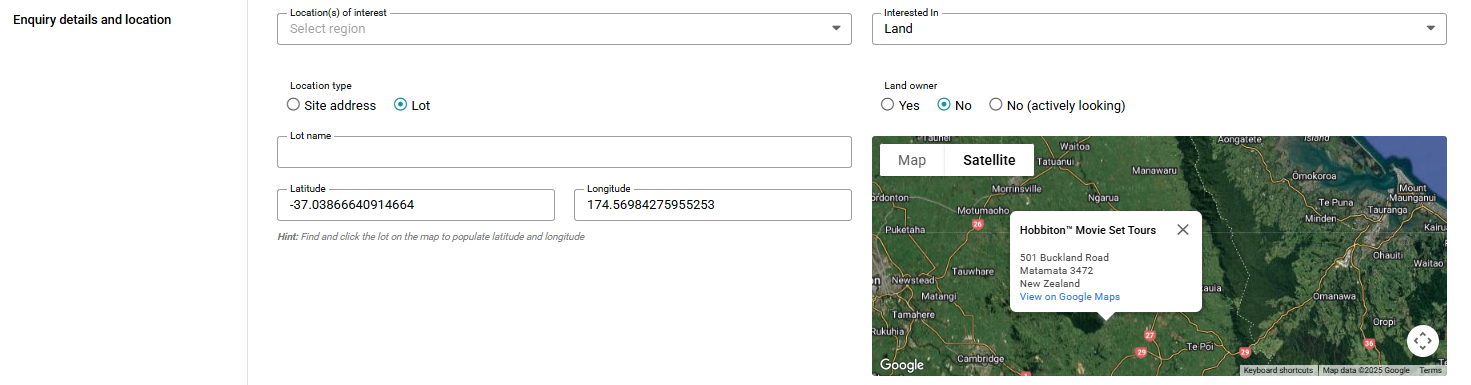This screenshot has width=1471, height=385.
Task: Close the Hobbiton Movie Set Tours popup
Action: coord(1183,229)
